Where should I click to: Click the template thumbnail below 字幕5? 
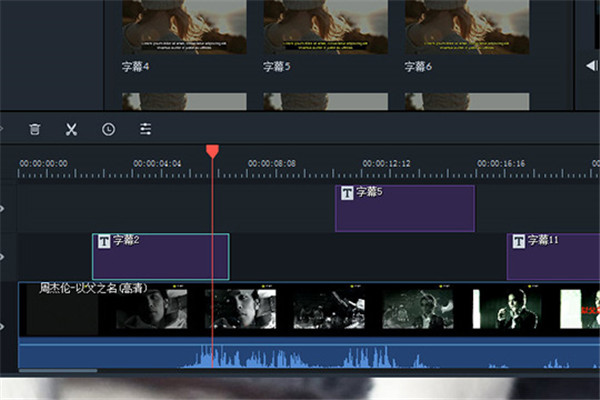click(326, 101)
